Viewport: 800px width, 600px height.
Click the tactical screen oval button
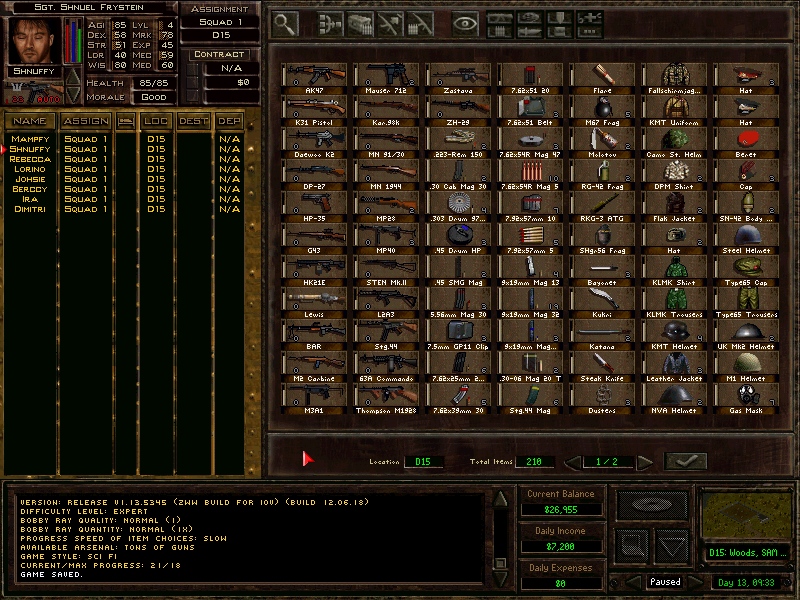click(x=652, y=505)
